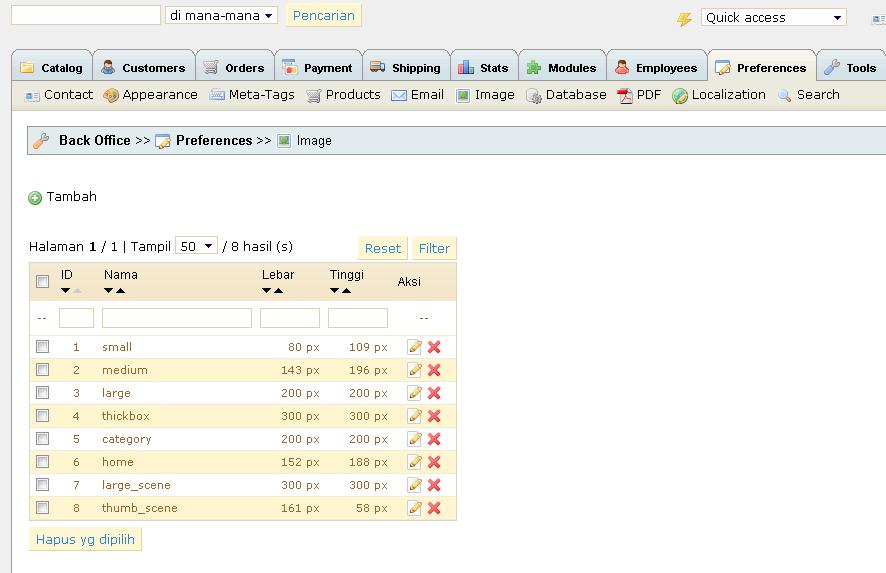Open the Customers tab
Screen dimensions: 886x573
pos(144,68)
